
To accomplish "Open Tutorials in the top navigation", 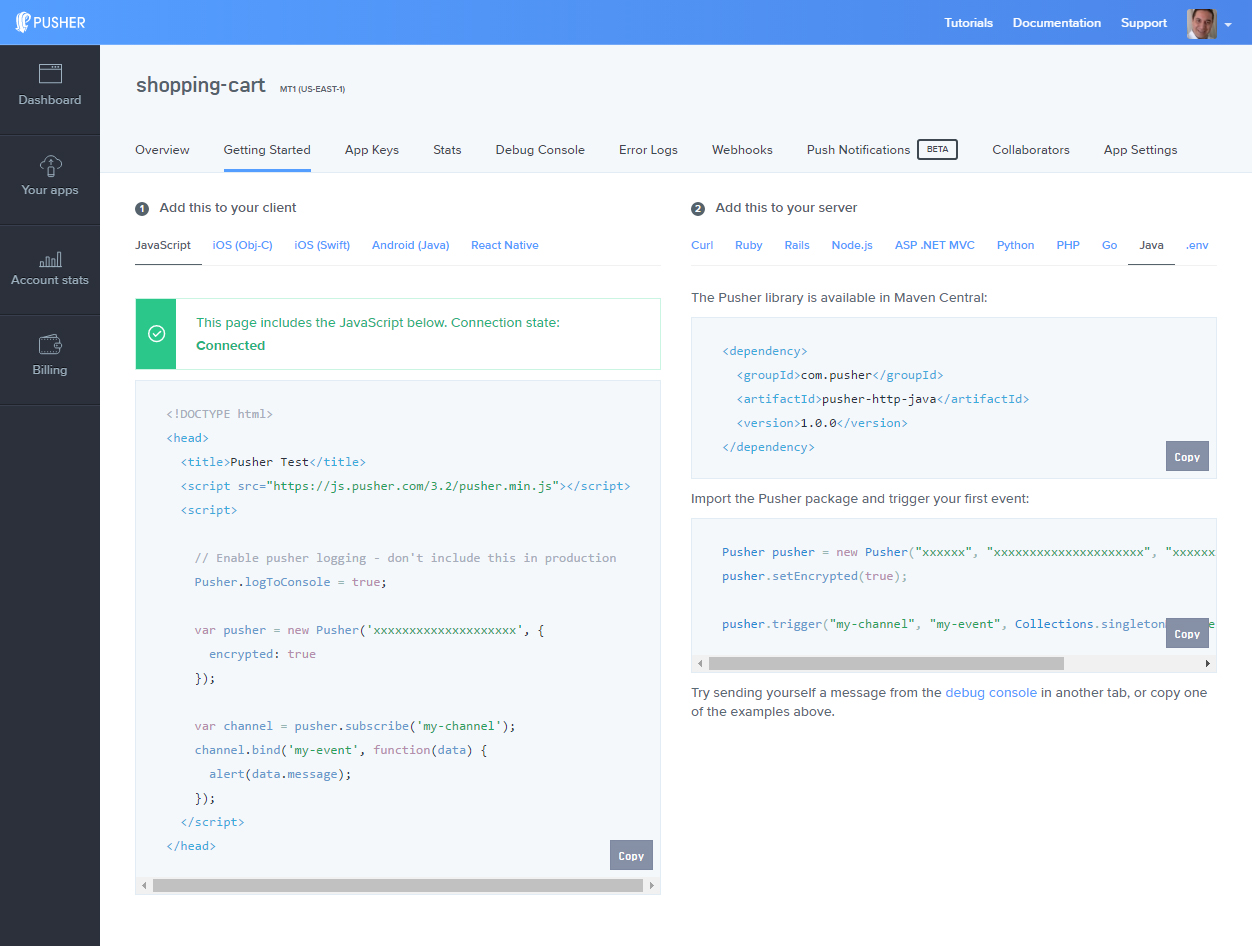I will point(968,22).
